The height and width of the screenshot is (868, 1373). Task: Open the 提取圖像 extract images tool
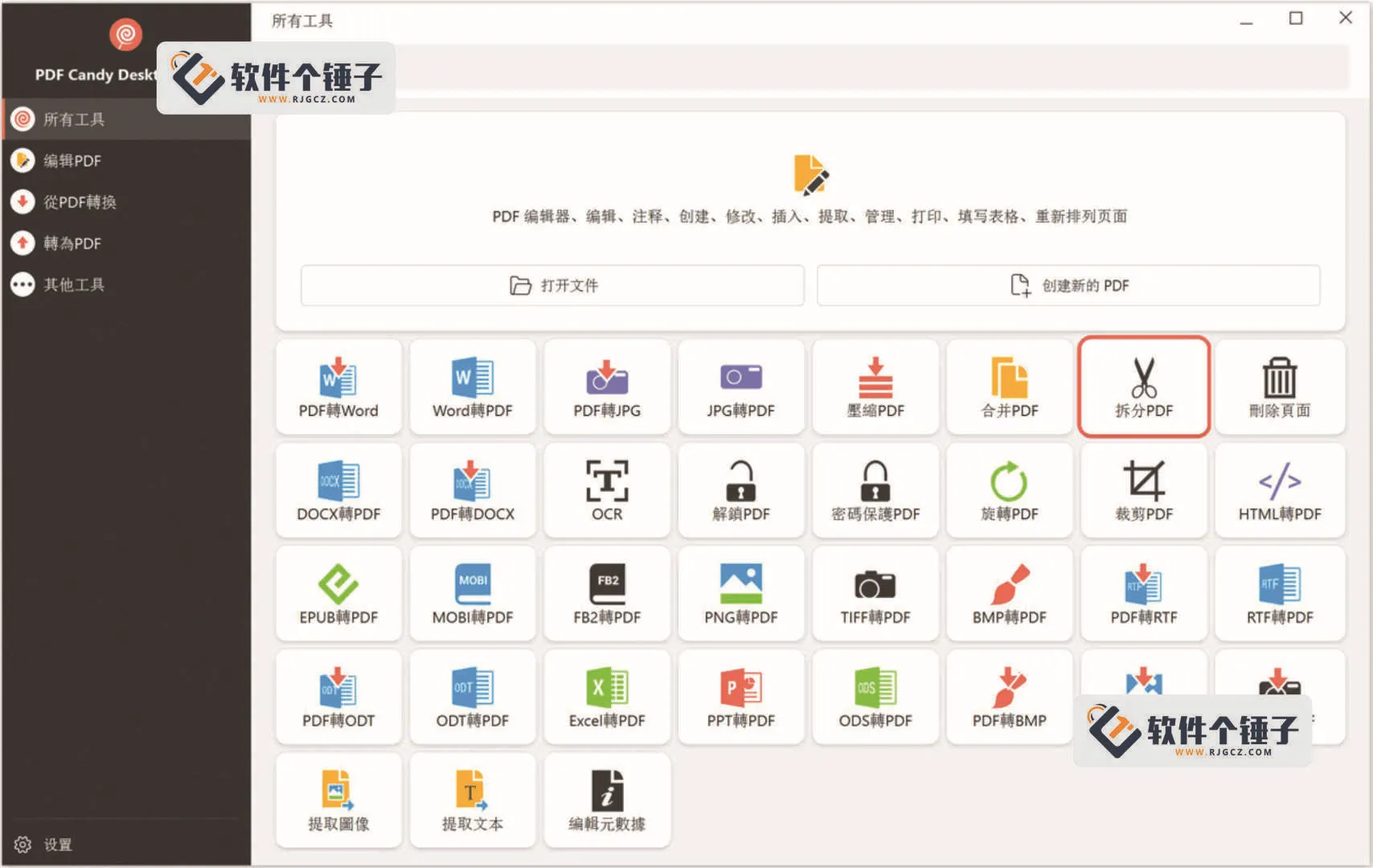pos(338,800)
